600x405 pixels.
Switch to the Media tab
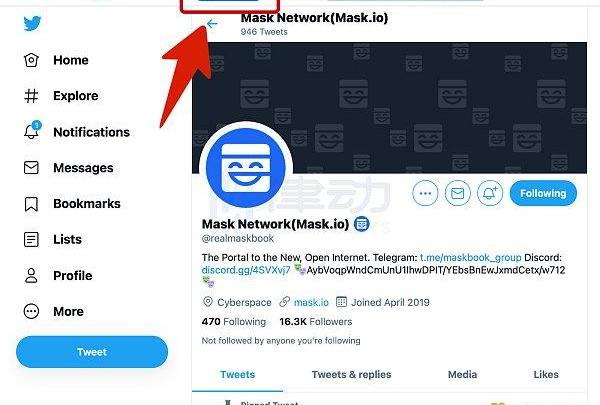pyautogui.click(x=462, y=375)
